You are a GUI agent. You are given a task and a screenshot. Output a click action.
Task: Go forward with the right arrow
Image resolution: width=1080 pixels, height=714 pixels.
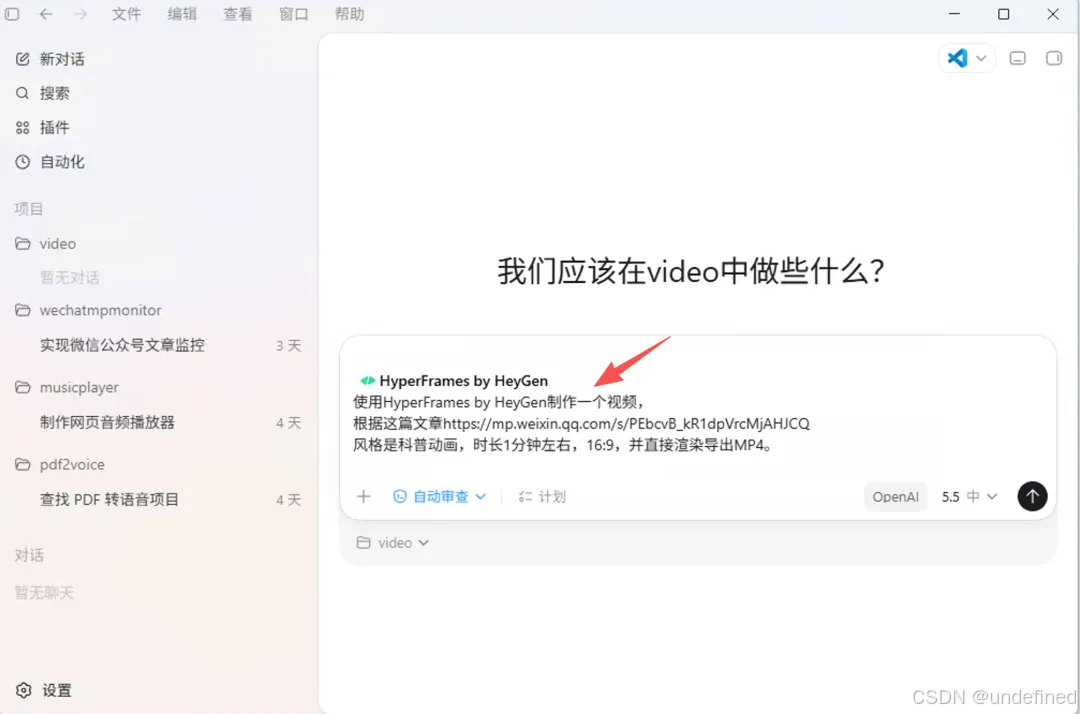click(81, 14)
